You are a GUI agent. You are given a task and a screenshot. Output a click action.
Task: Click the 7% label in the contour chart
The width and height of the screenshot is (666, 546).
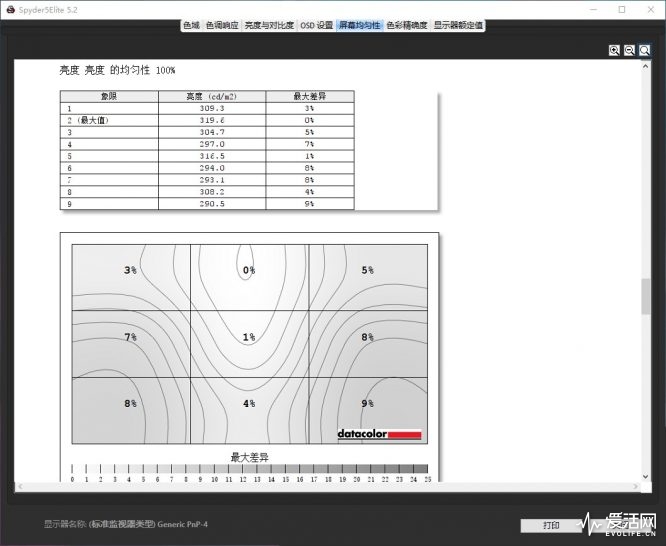pyautogui.click(x=130, y=337)
